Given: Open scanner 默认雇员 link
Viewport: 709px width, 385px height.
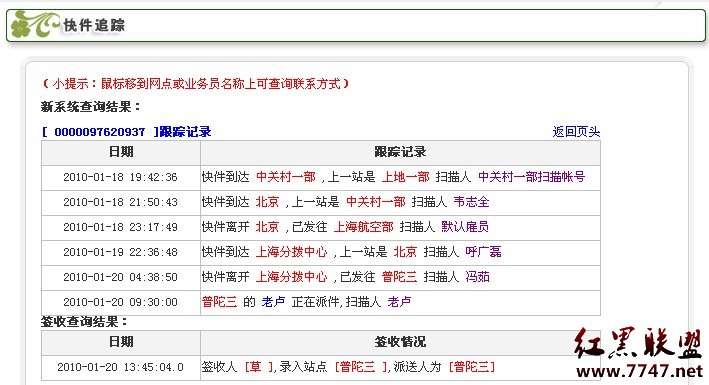Looking at the screenshot, I should point(465,227).
